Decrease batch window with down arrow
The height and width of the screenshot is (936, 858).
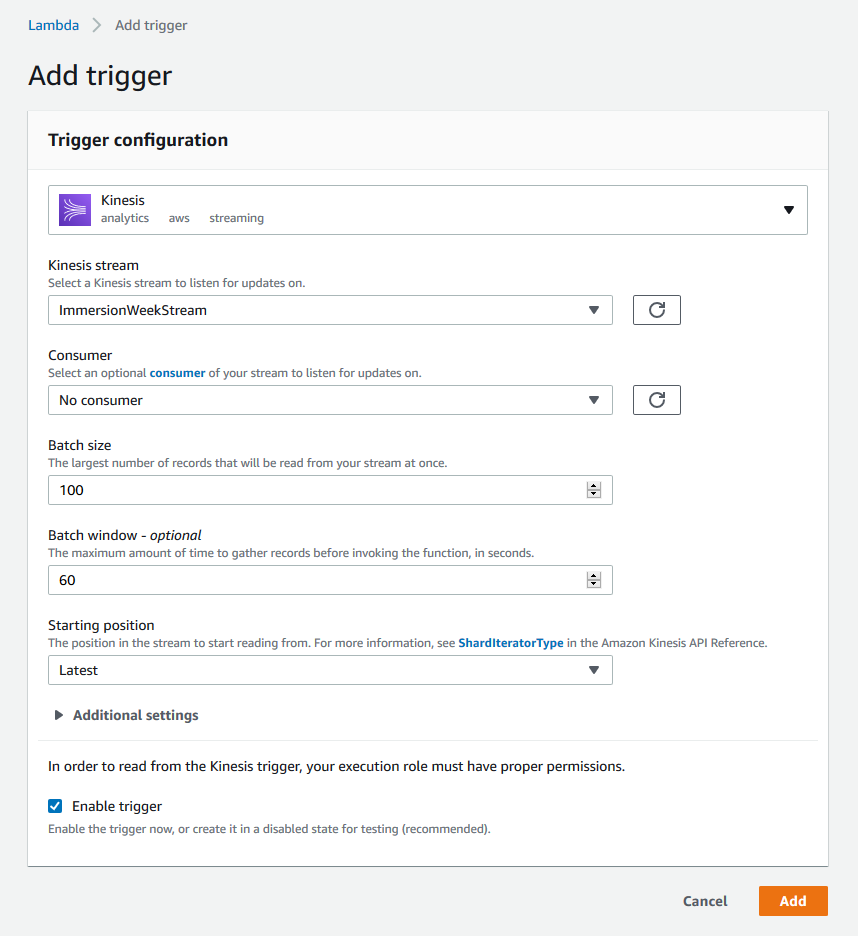tap(593, 584)
